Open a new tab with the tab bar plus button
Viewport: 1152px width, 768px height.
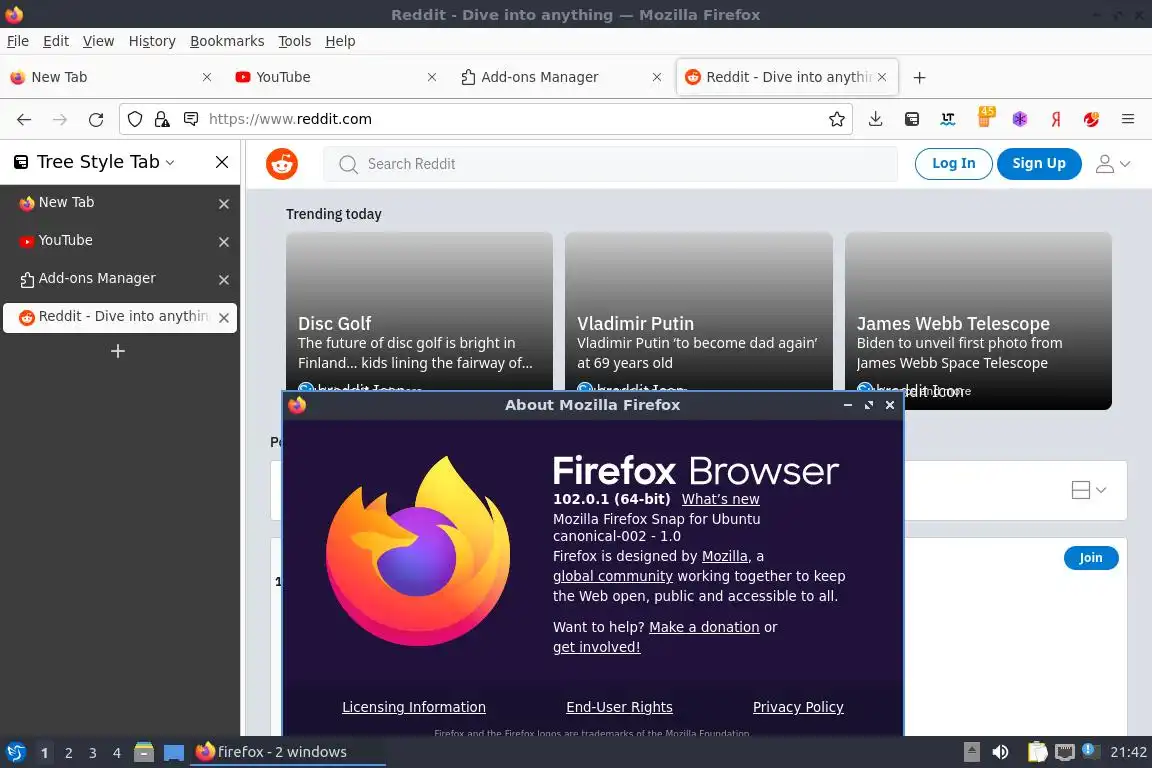point(919,77)
